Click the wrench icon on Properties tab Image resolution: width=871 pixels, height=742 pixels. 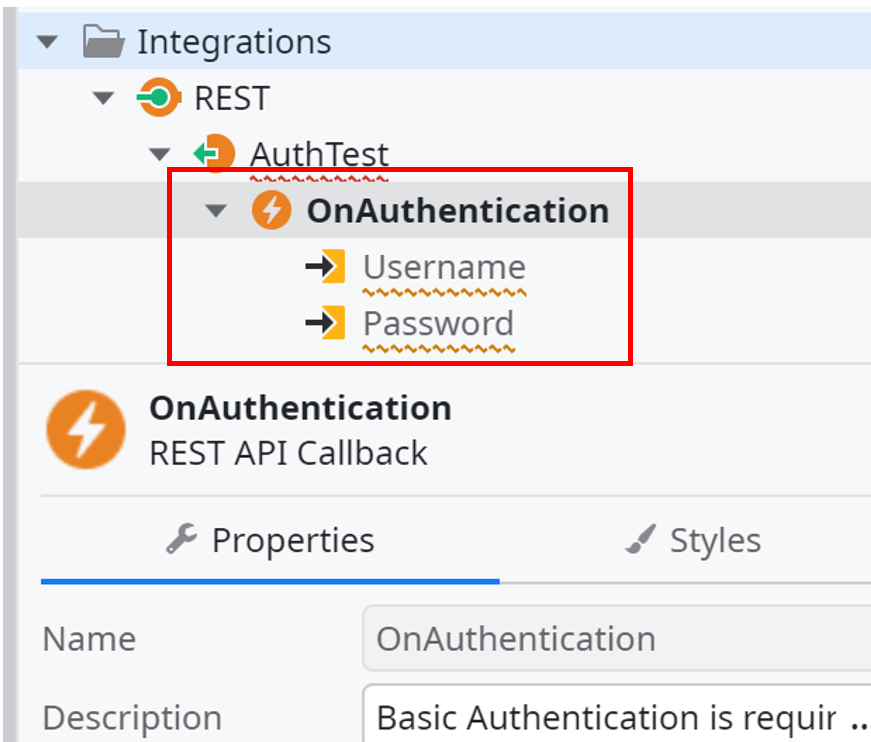[183, 539]
